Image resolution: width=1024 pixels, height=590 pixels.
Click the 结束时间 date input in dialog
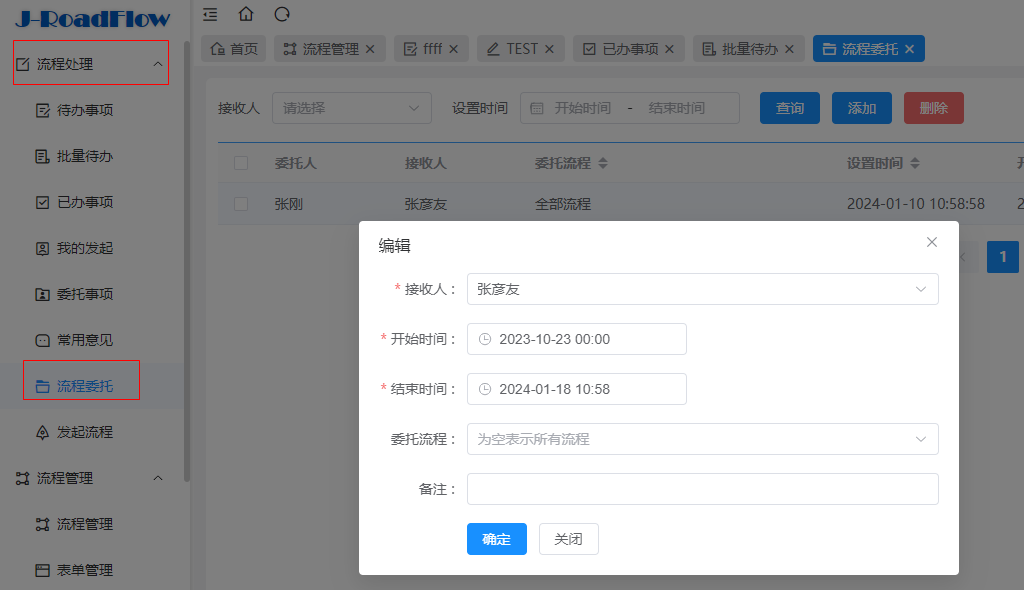[577, 389]
